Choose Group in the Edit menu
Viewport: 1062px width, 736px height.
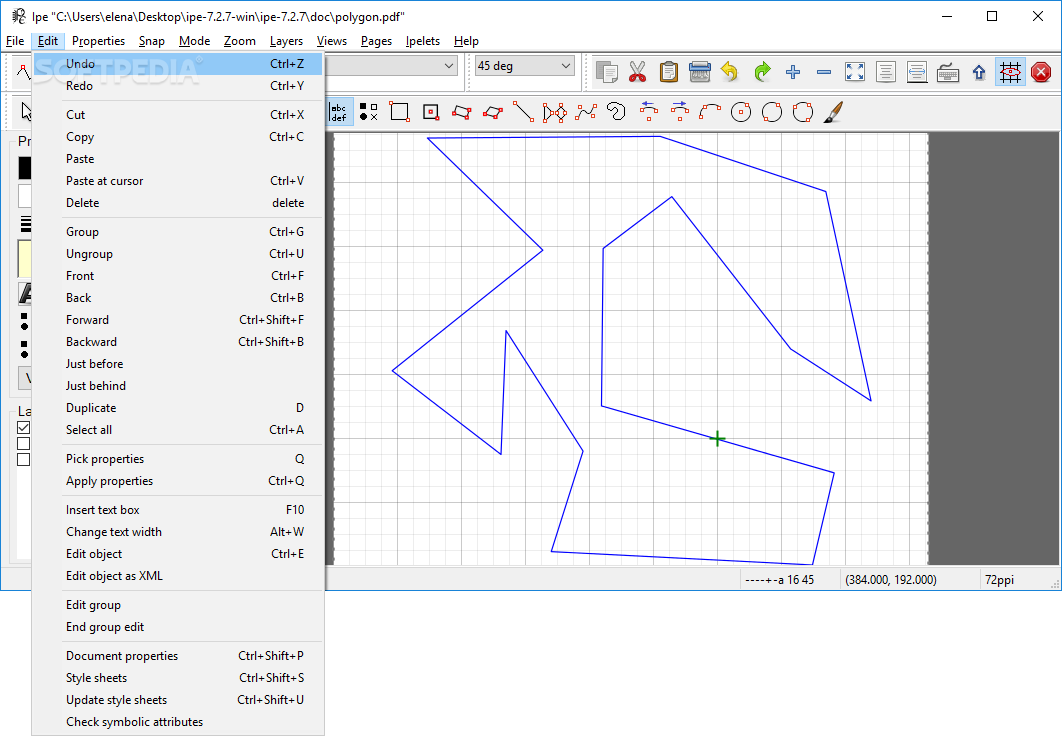point(177,232)
